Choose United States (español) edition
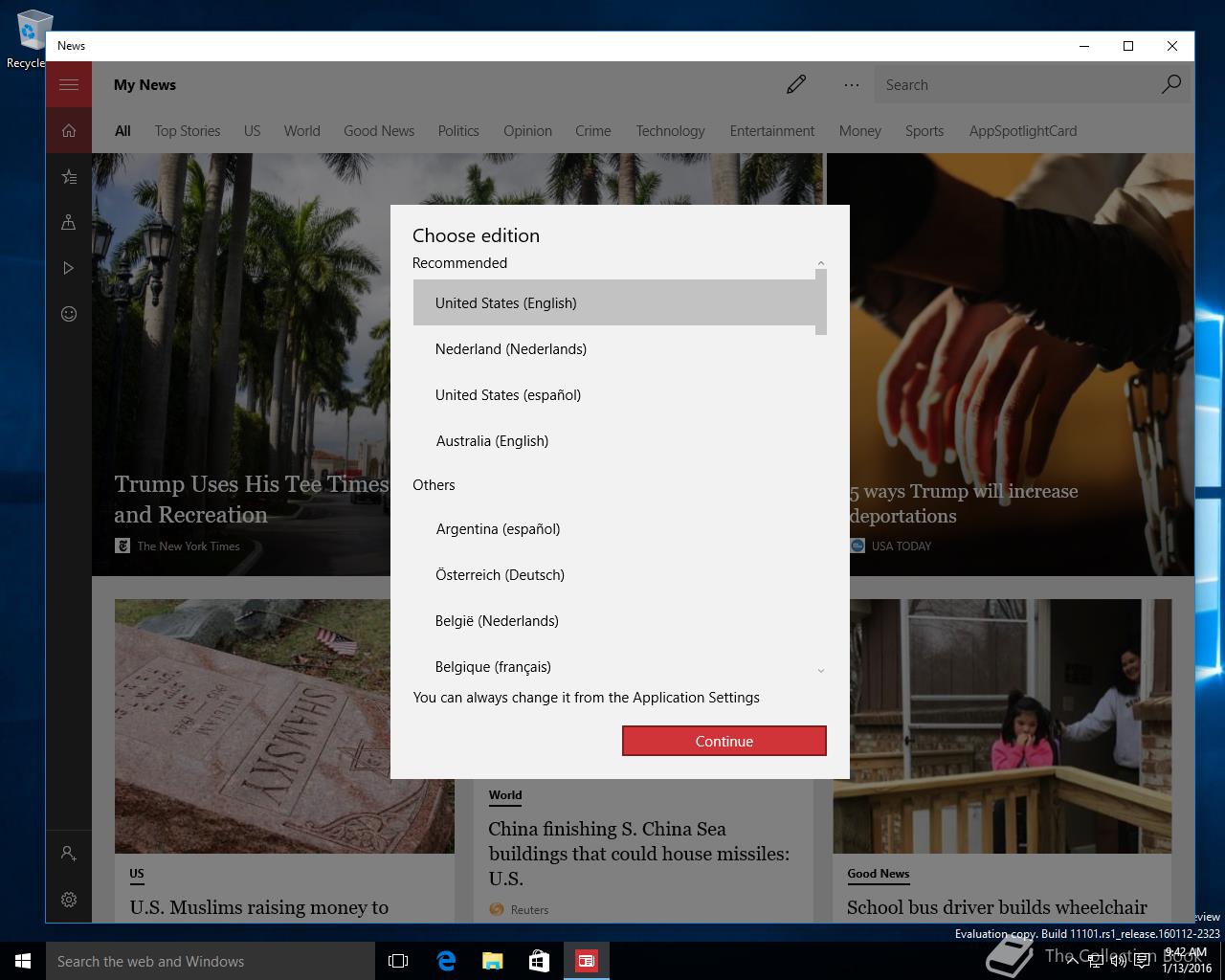 [614, 394]
